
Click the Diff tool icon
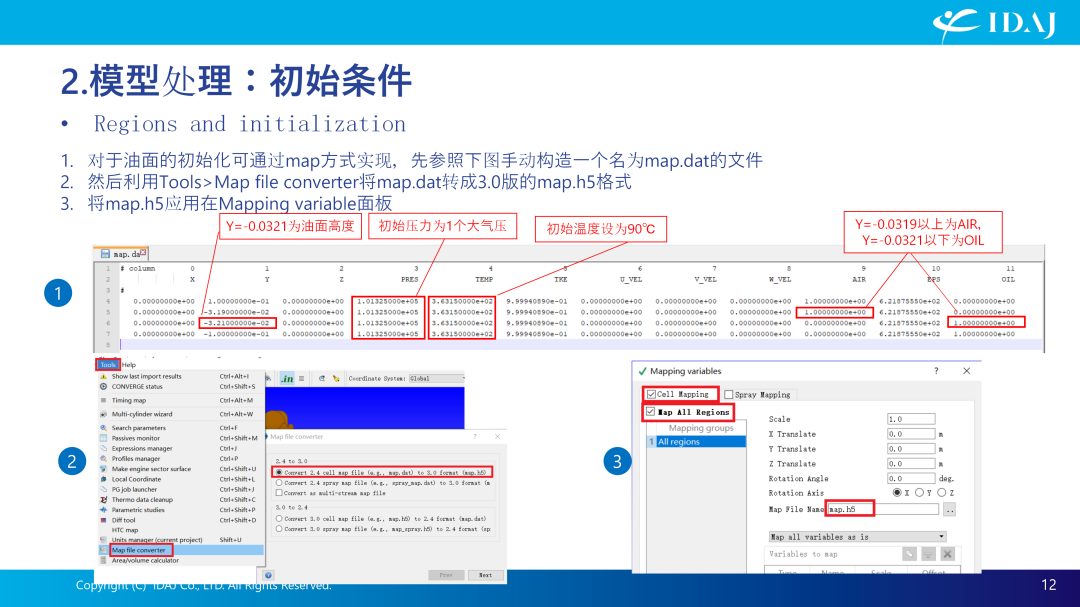tap(103, 520)
